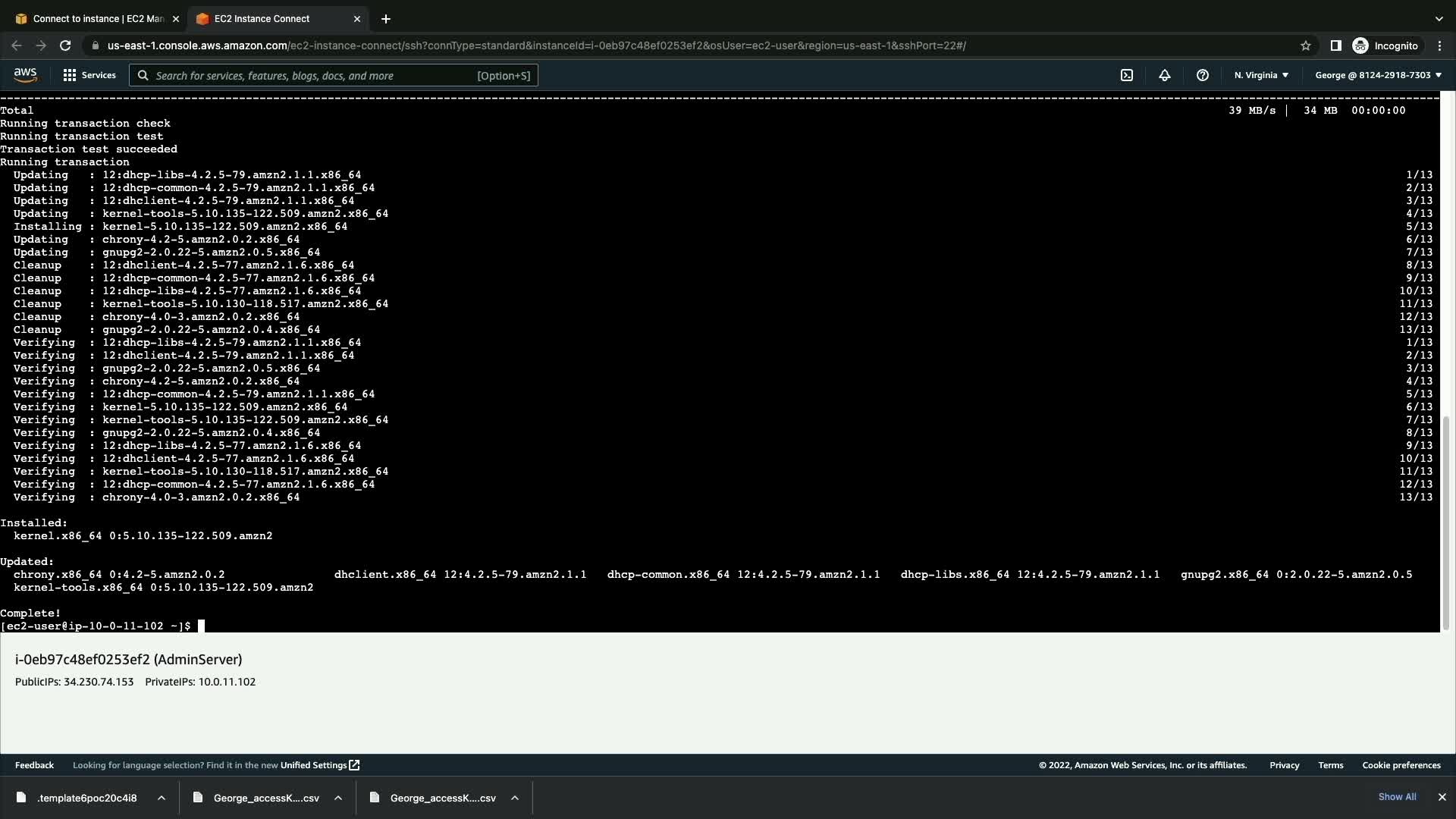This screenshot has height=819, width=1456.
Task: Click Cookie preferences link
Action: point(1401,765)
